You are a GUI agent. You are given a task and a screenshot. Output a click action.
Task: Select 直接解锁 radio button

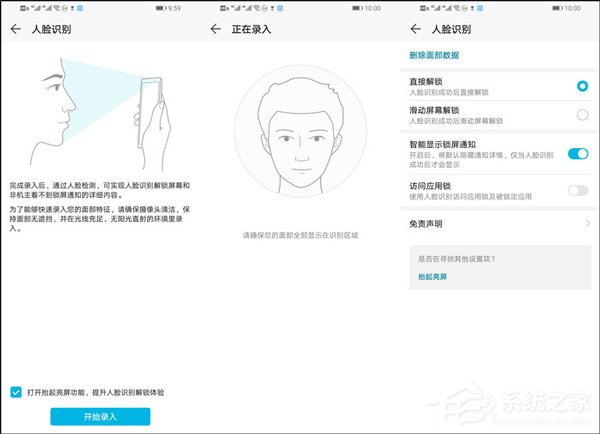click(582, 86)
